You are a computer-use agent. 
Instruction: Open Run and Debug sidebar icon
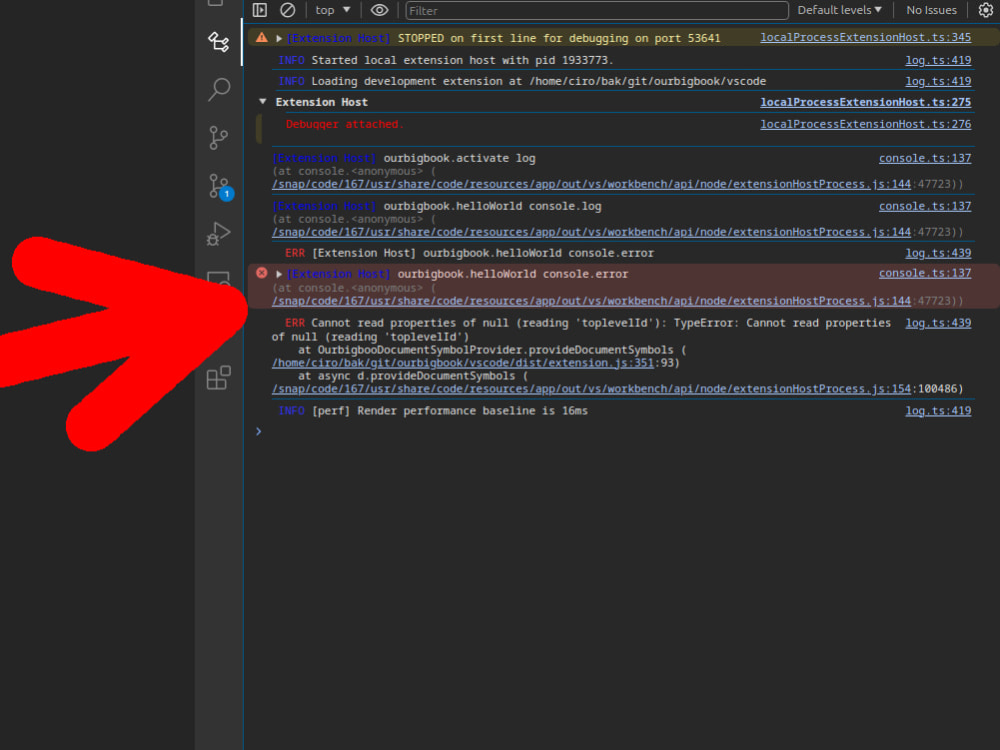coord(219,233)
